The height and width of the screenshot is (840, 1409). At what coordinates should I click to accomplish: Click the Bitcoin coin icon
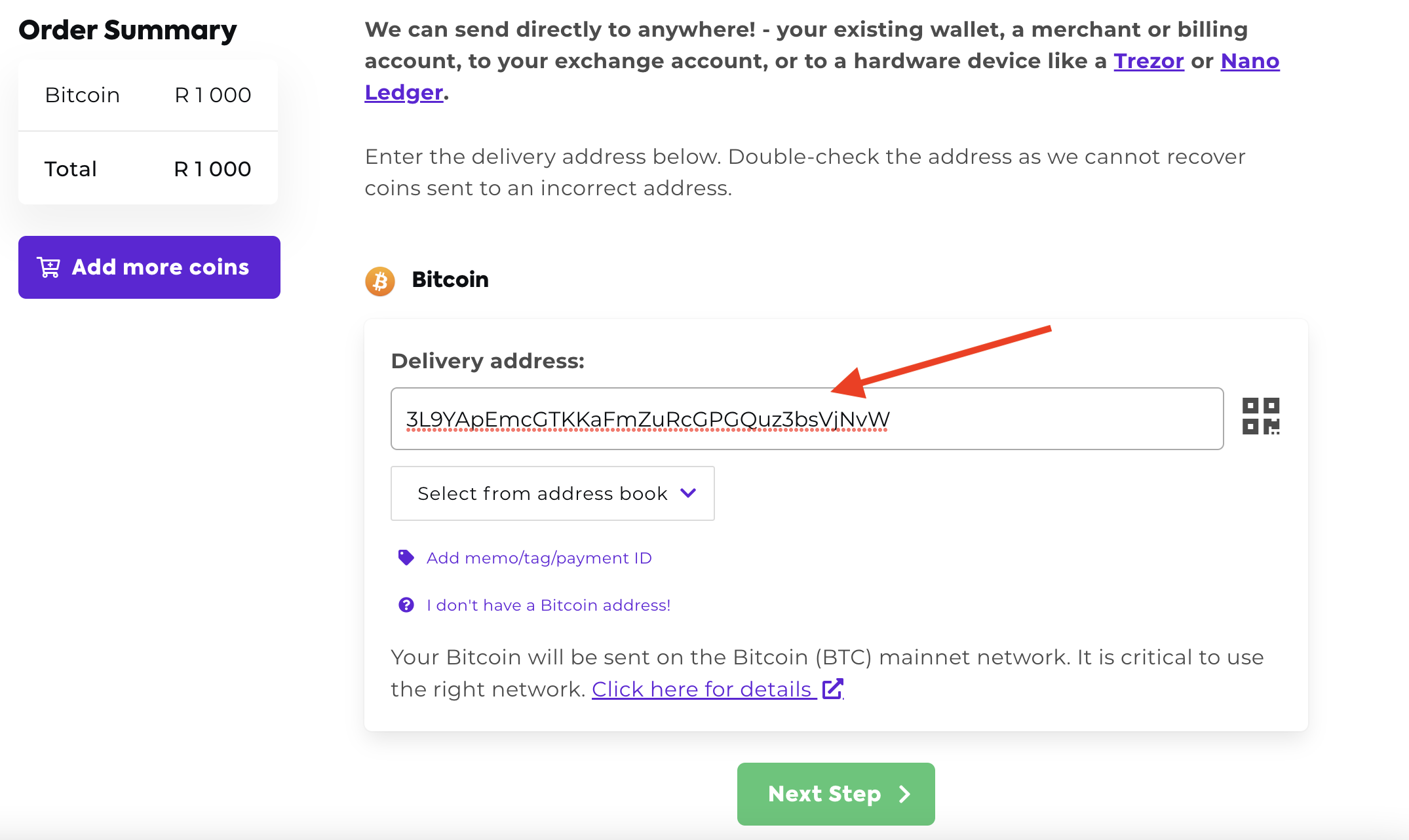click(x=380, y=280)
